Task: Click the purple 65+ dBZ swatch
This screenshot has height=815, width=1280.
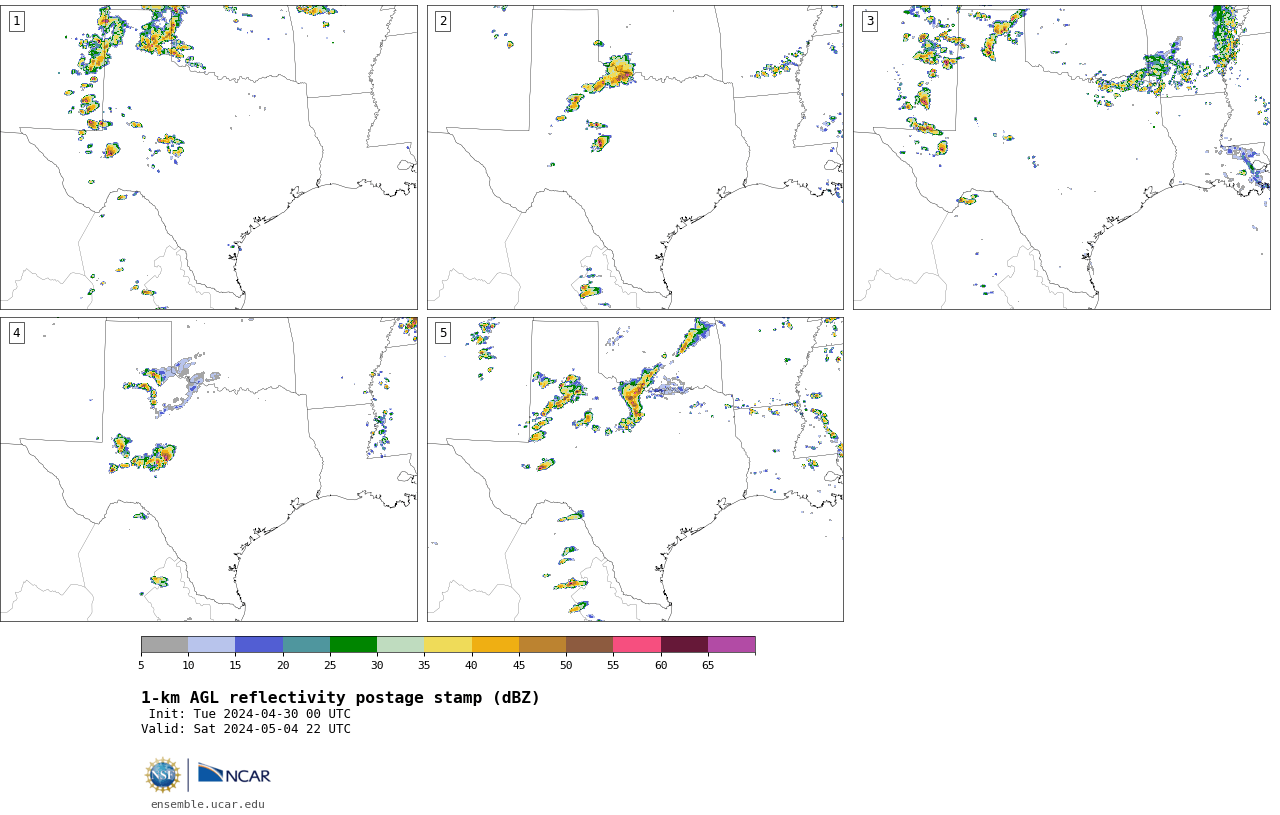Action: click(732, 644)
